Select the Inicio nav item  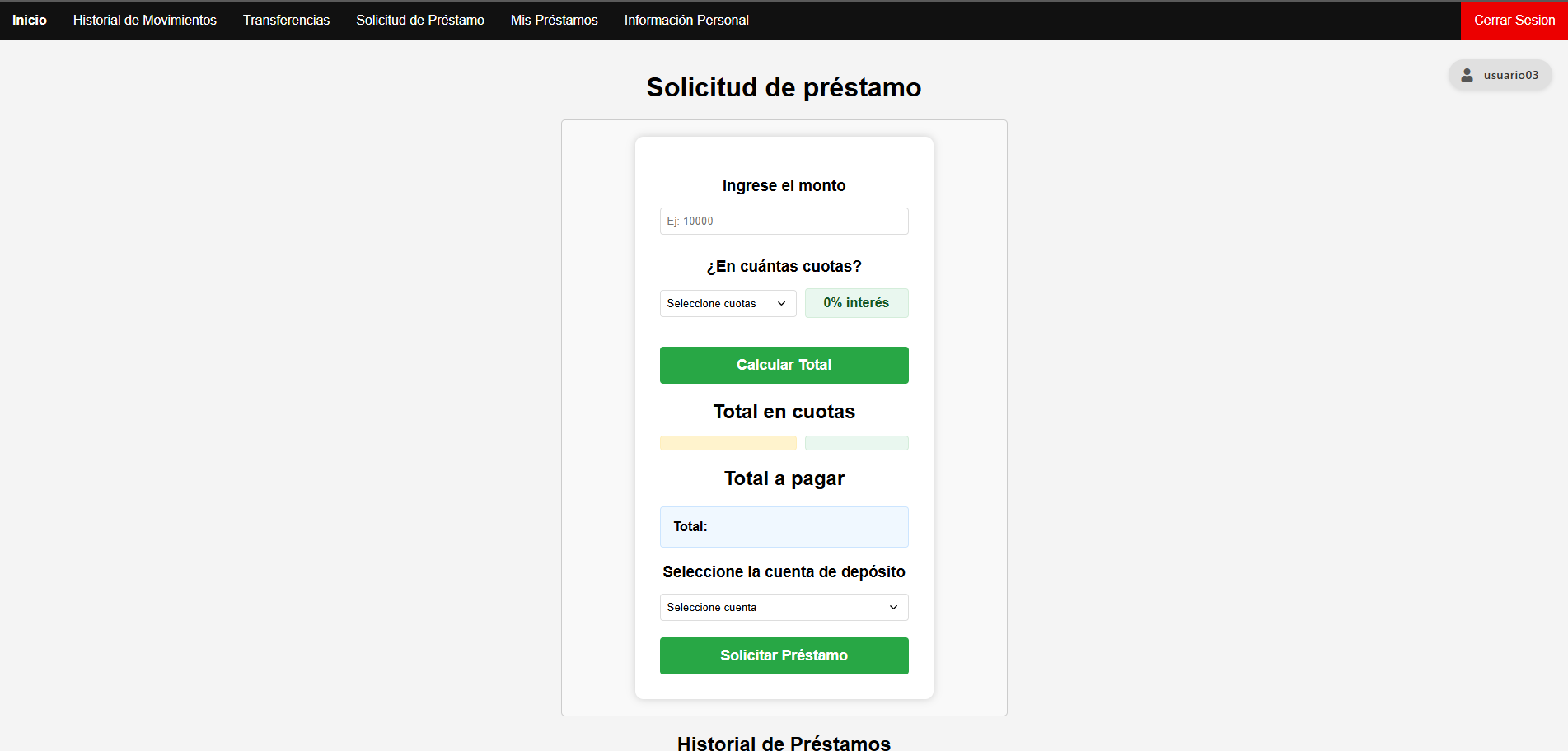point(30,20)
